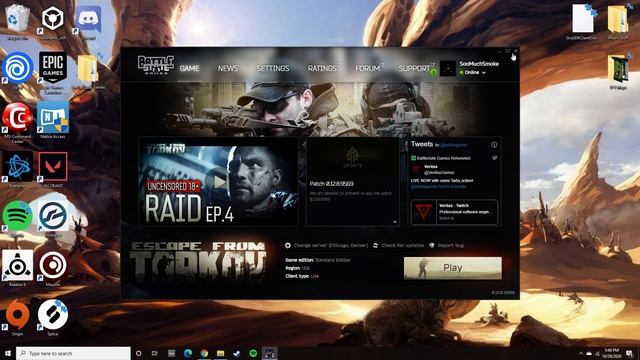The image size is (640, 360).
Task: Click the profile avatar next to SooMuchSmoke
Action: click(x=448, y=68)
